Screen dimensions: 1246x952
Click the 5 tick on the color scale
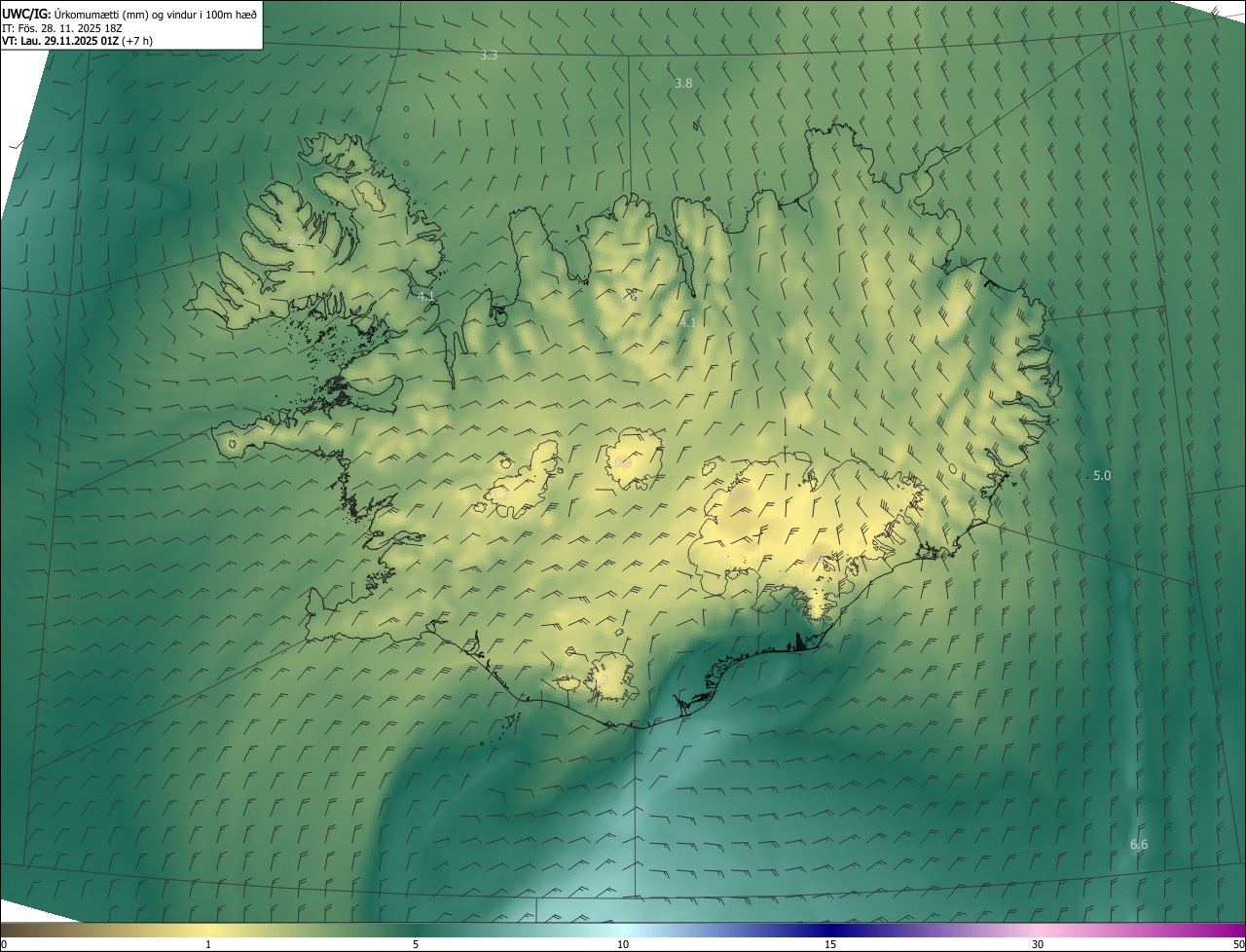click(416, 945)
